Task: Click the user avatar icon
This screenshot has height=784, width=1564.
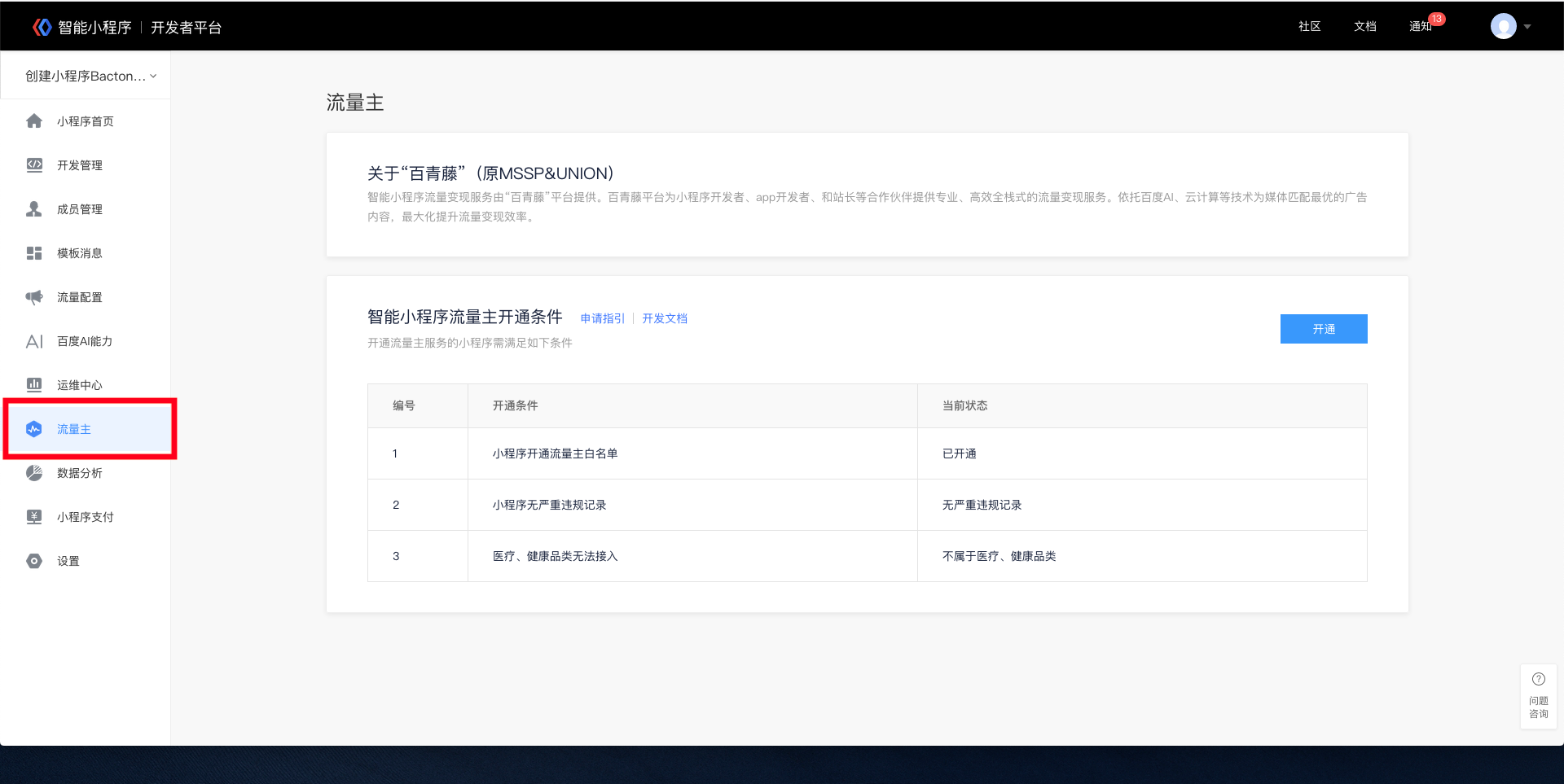Action: coord(1504,26)
